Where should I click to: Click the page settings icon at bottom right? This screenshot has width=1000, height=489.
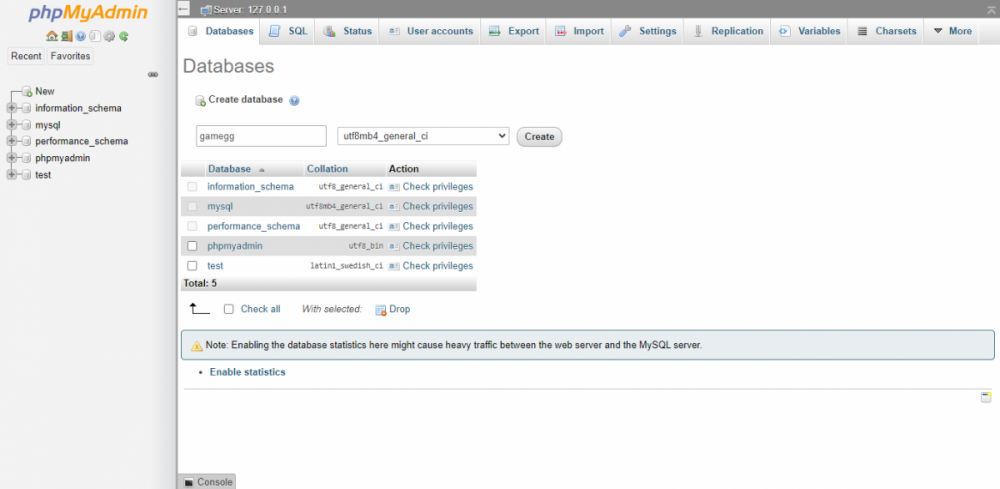[x=986, y=398]
